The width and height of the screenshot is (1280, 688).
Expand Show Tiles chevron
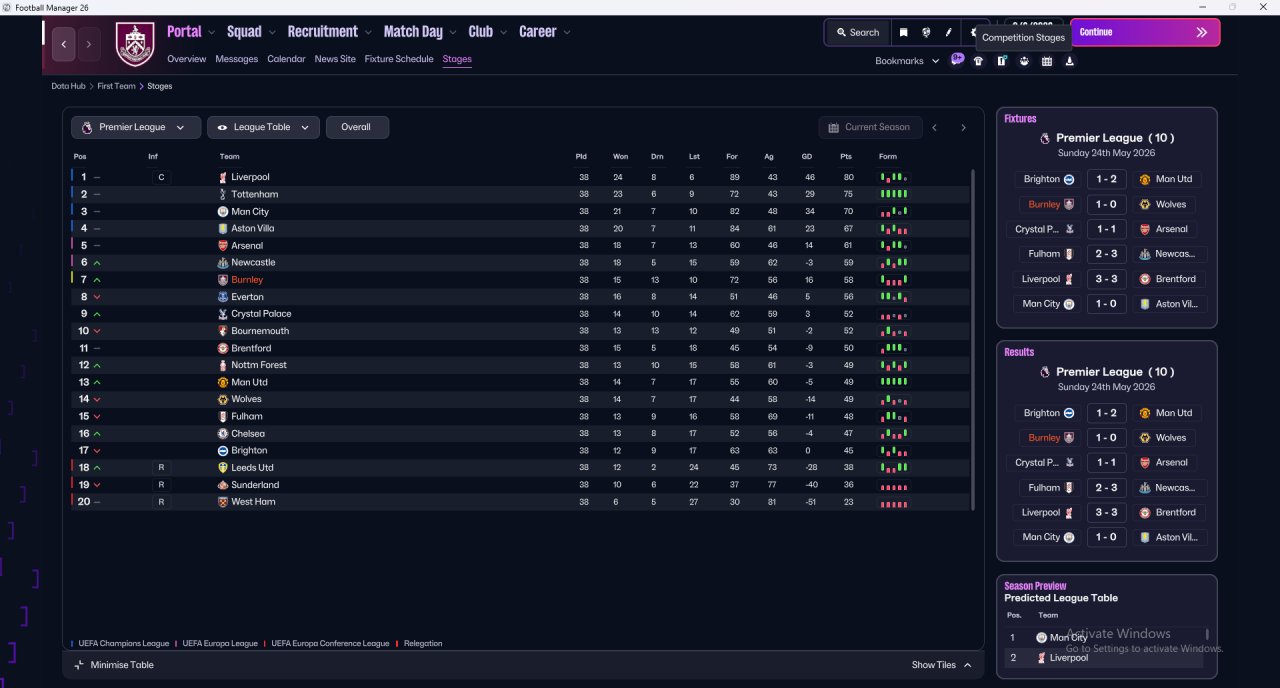coord(967,665)
